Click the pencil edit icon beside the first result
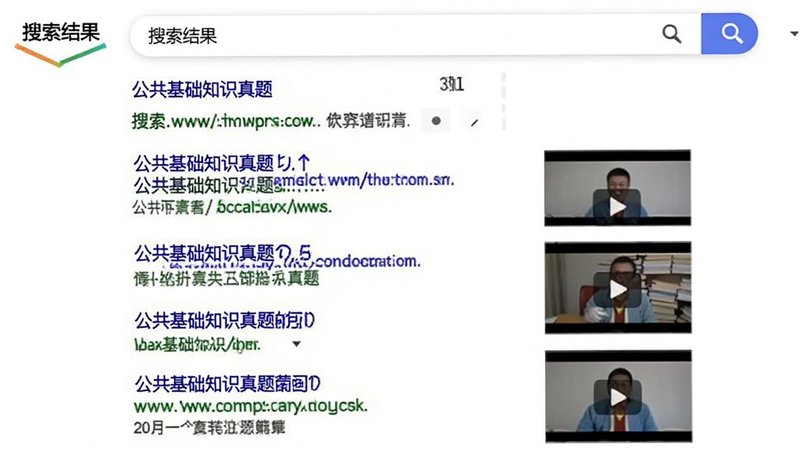 click(474, 122)
